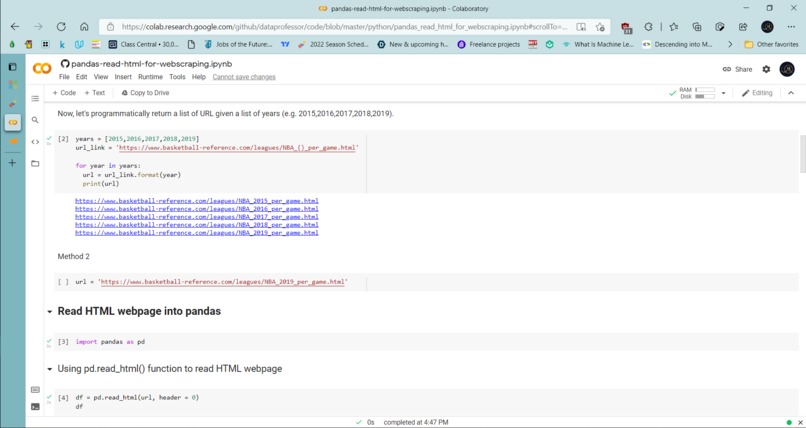Open Tools menu
The width and height of the screenshot is (806, 428).
pos(177,77)
